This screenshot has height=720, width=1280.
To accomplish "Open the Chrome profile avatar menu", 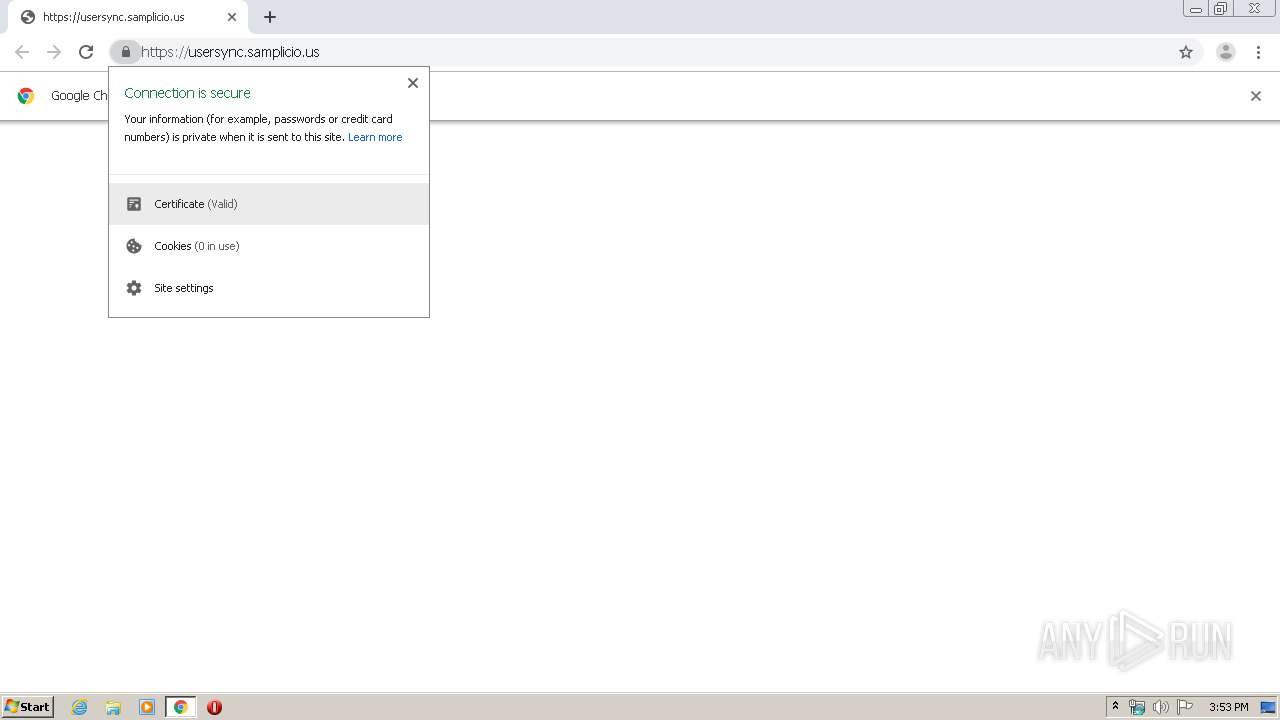I will coord(1226,52).
